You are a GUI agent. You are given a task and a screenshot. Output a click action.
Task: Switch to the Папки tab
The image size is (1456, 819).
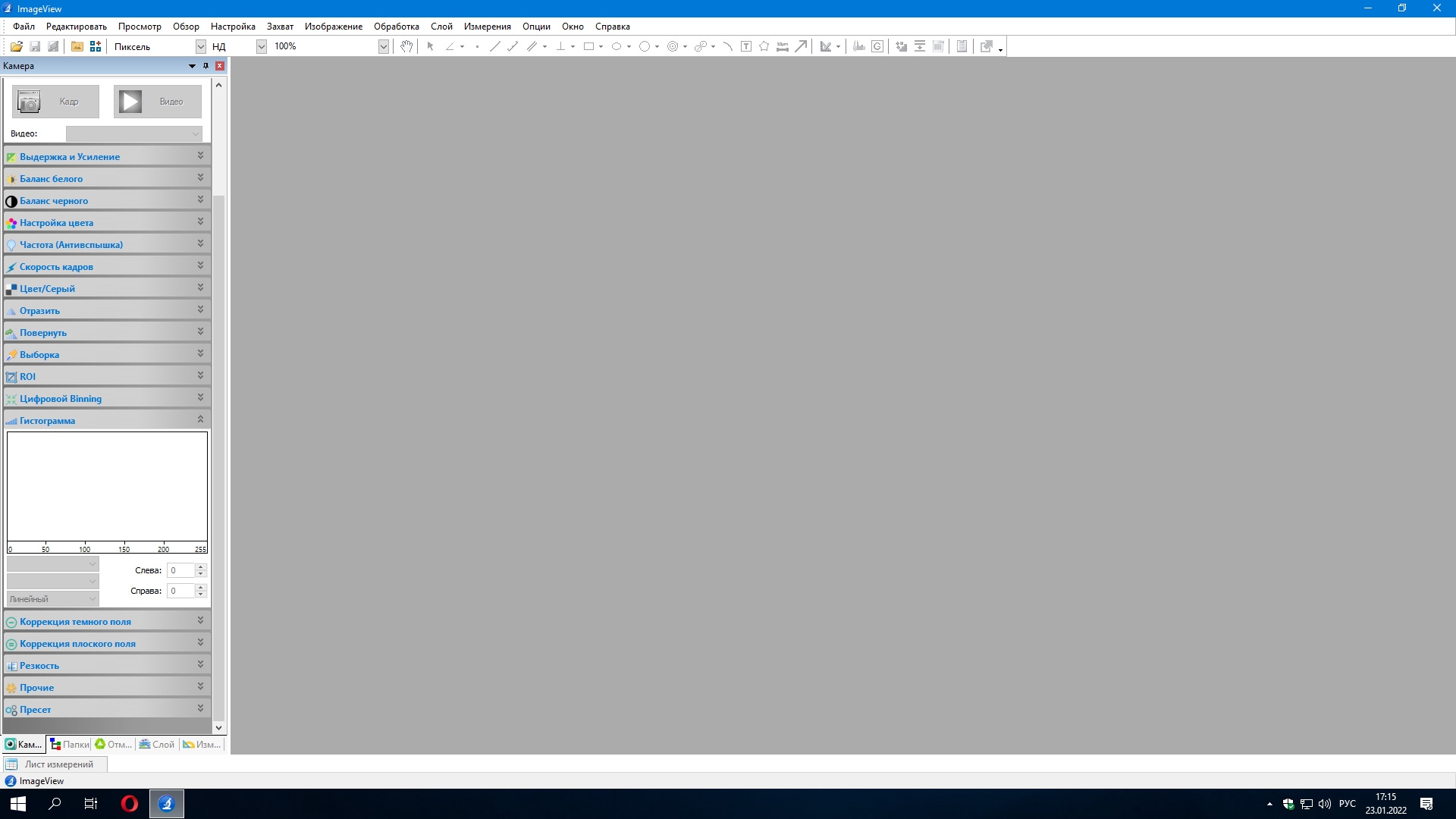tap(70, 745)
